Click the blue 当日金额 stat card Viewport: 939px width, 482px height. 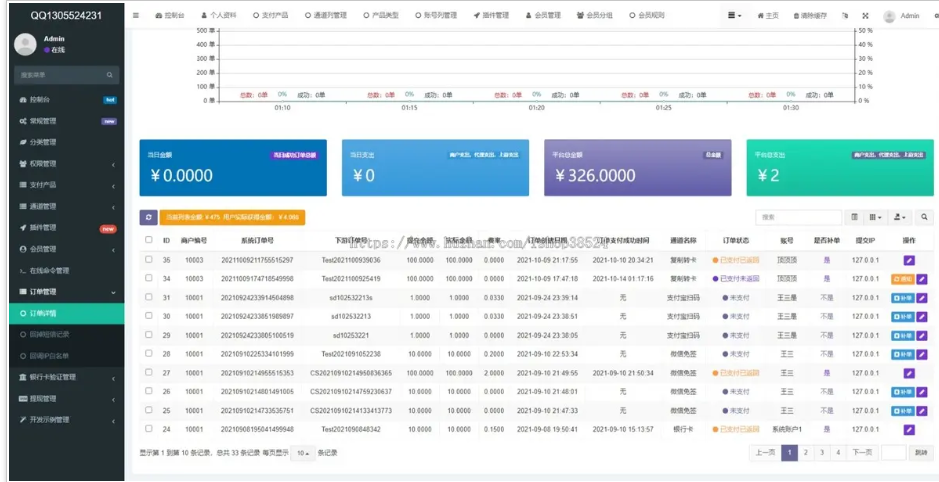click(233, 167)
